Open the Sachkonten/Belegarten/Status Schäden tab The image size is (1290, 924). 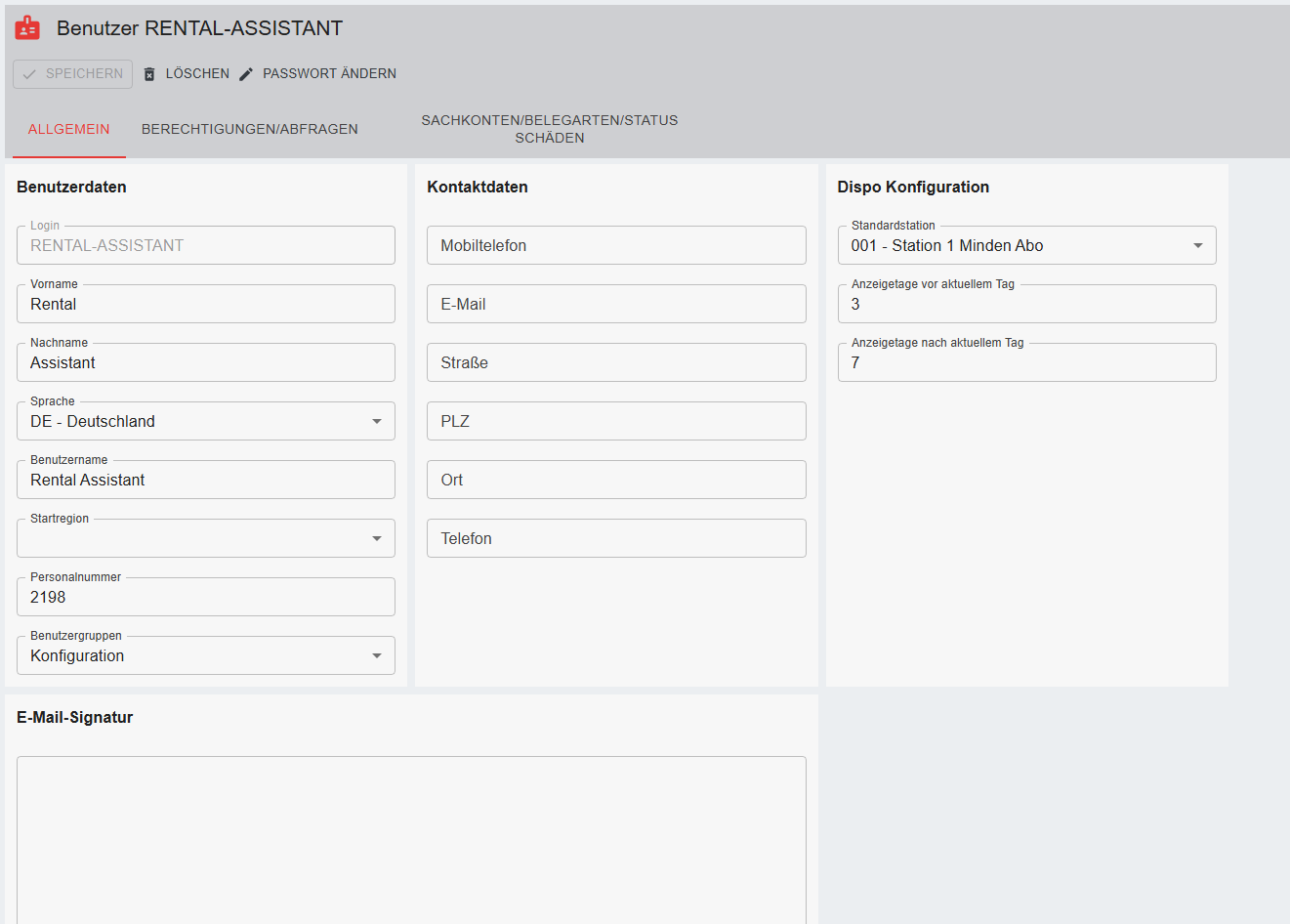[x=549, y=129]
